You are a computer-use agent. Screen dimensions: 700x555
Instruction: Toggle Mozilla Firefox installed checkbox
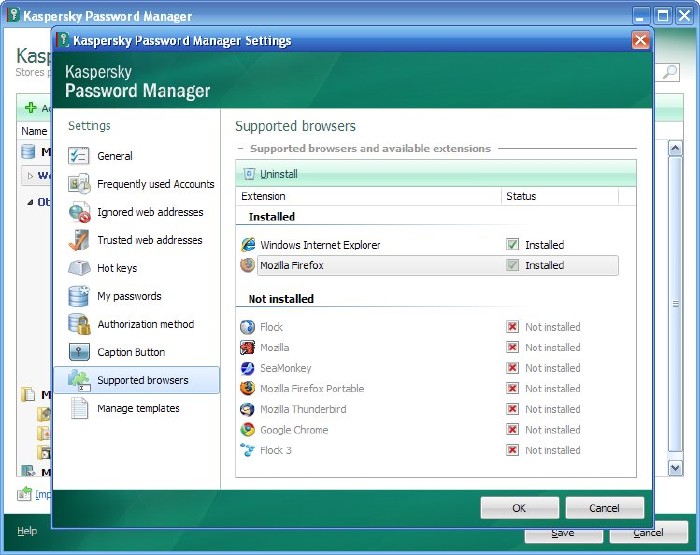[x=512, y=266]
